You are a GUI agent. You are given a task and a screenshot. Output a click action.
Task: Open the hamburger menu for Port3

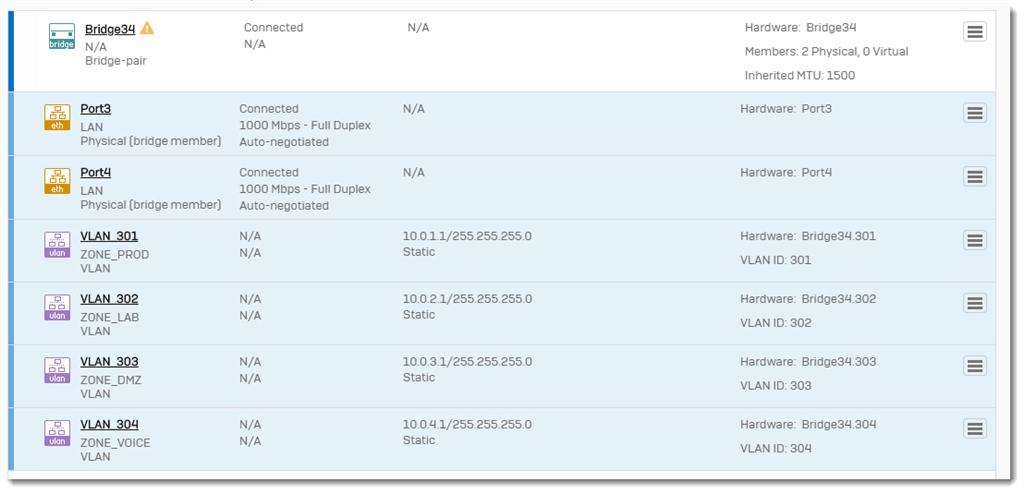pos(974,112)
